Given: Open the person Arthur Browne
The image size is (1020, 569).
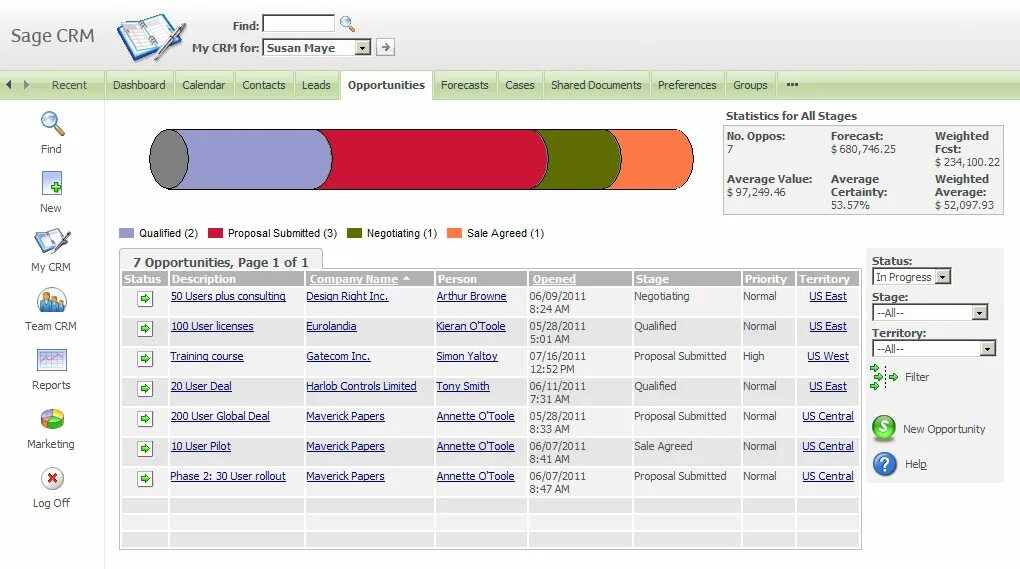Looking at the screenshot, I should tap(471, 297).
